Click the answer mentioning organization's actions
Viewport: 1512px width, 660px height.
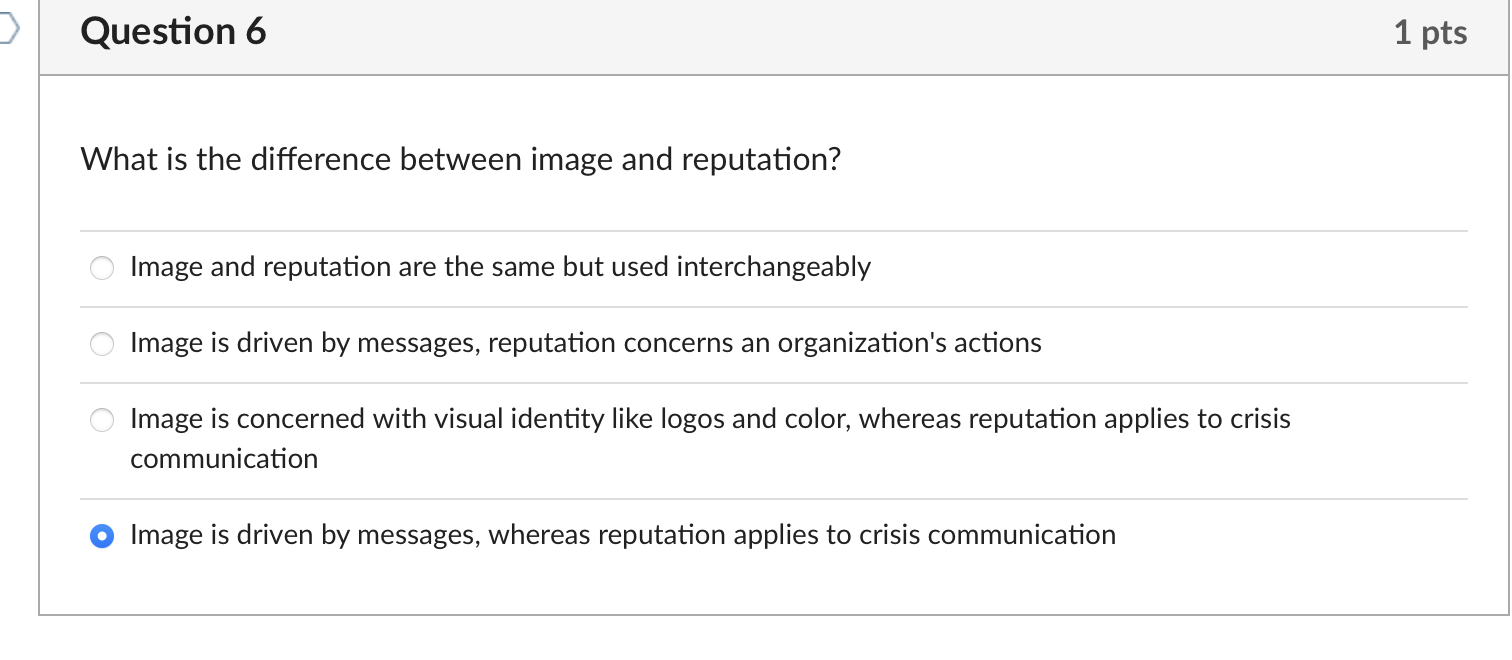click(585, 343)
